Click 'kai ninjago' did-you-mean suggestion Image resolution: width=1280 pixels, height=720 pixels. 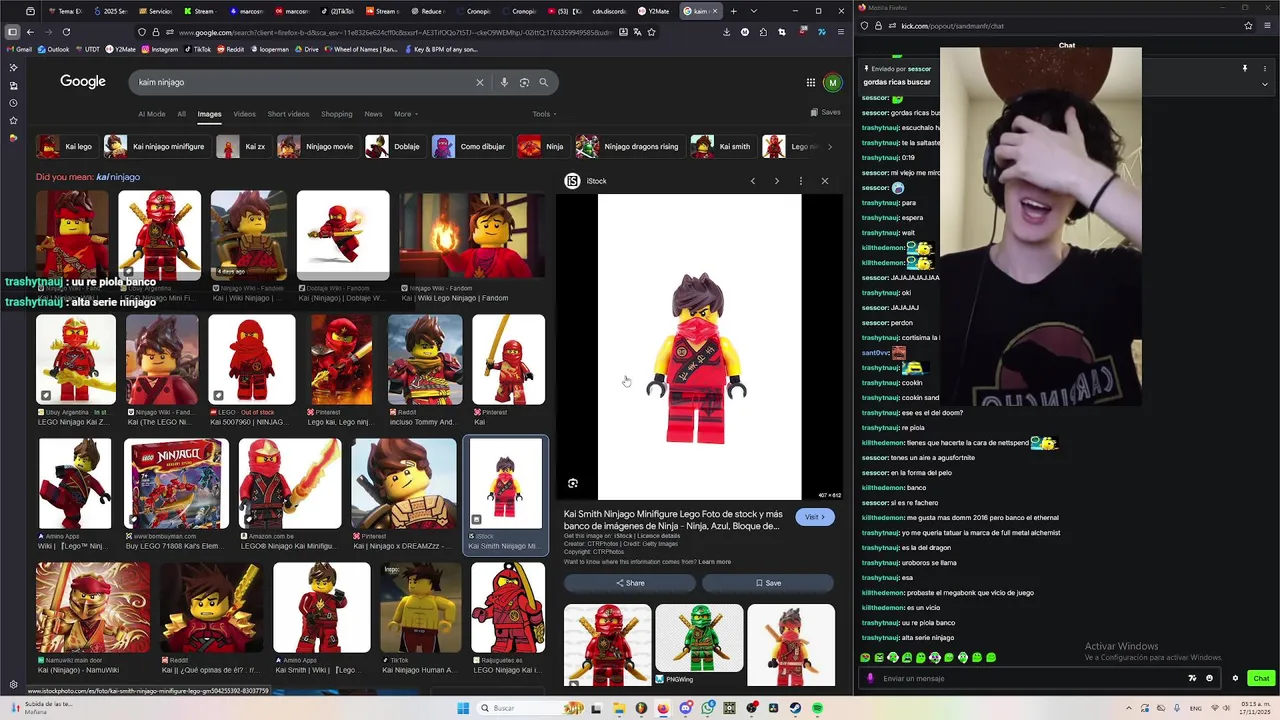tap(118, 177)
